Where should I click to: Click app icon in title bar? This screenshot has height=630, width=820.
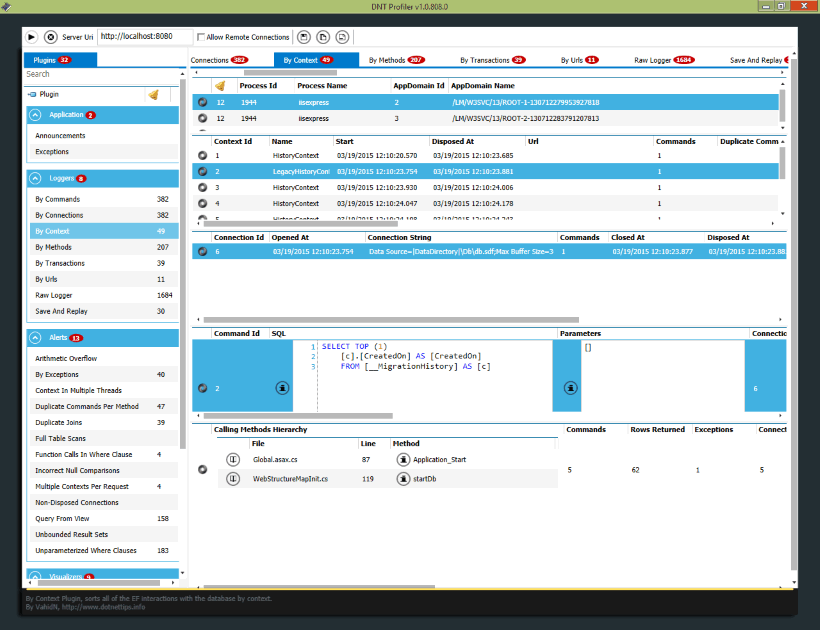coord(6,7)
